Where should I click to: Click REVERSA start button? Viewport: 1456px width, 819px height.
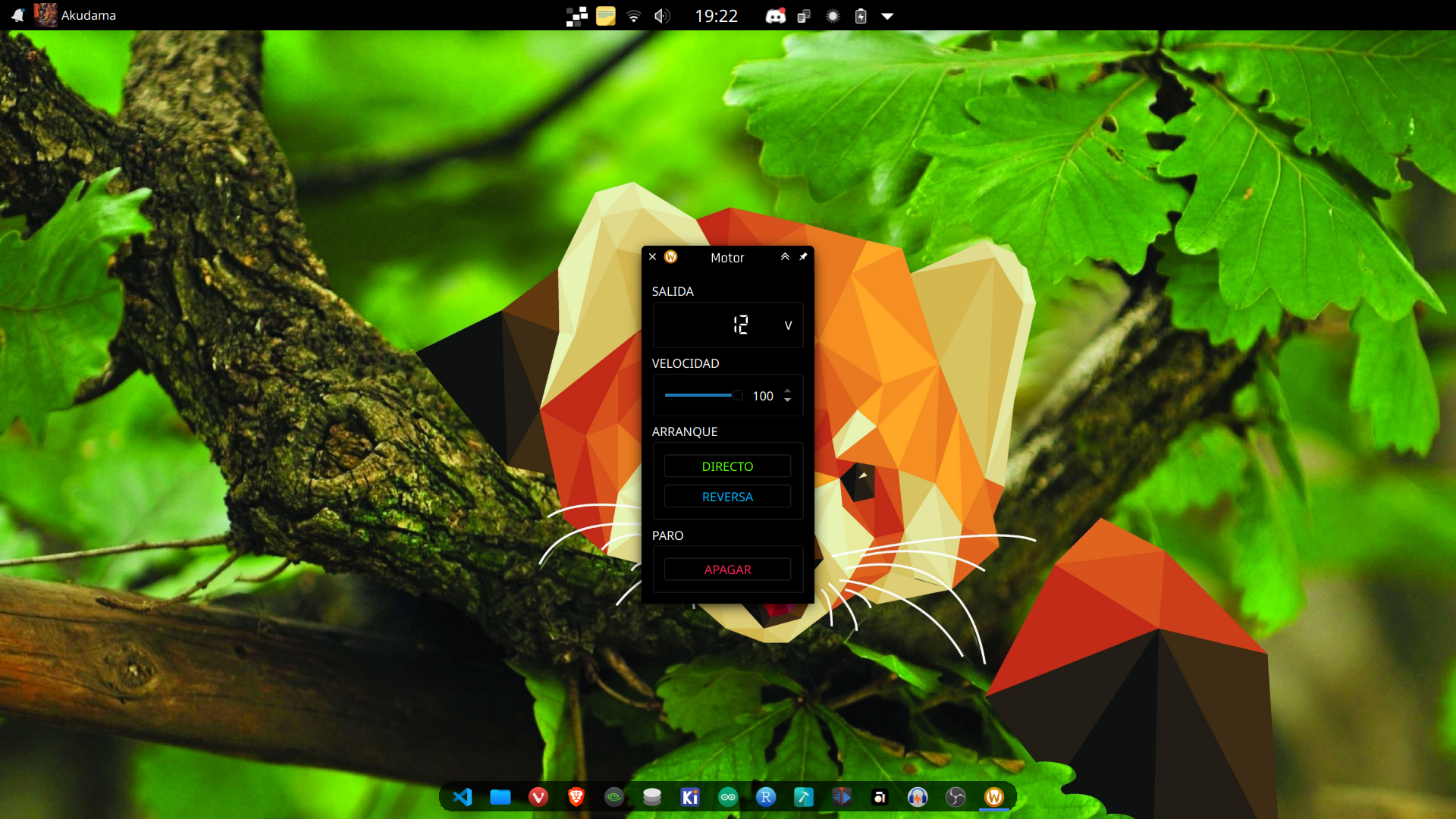727,497
